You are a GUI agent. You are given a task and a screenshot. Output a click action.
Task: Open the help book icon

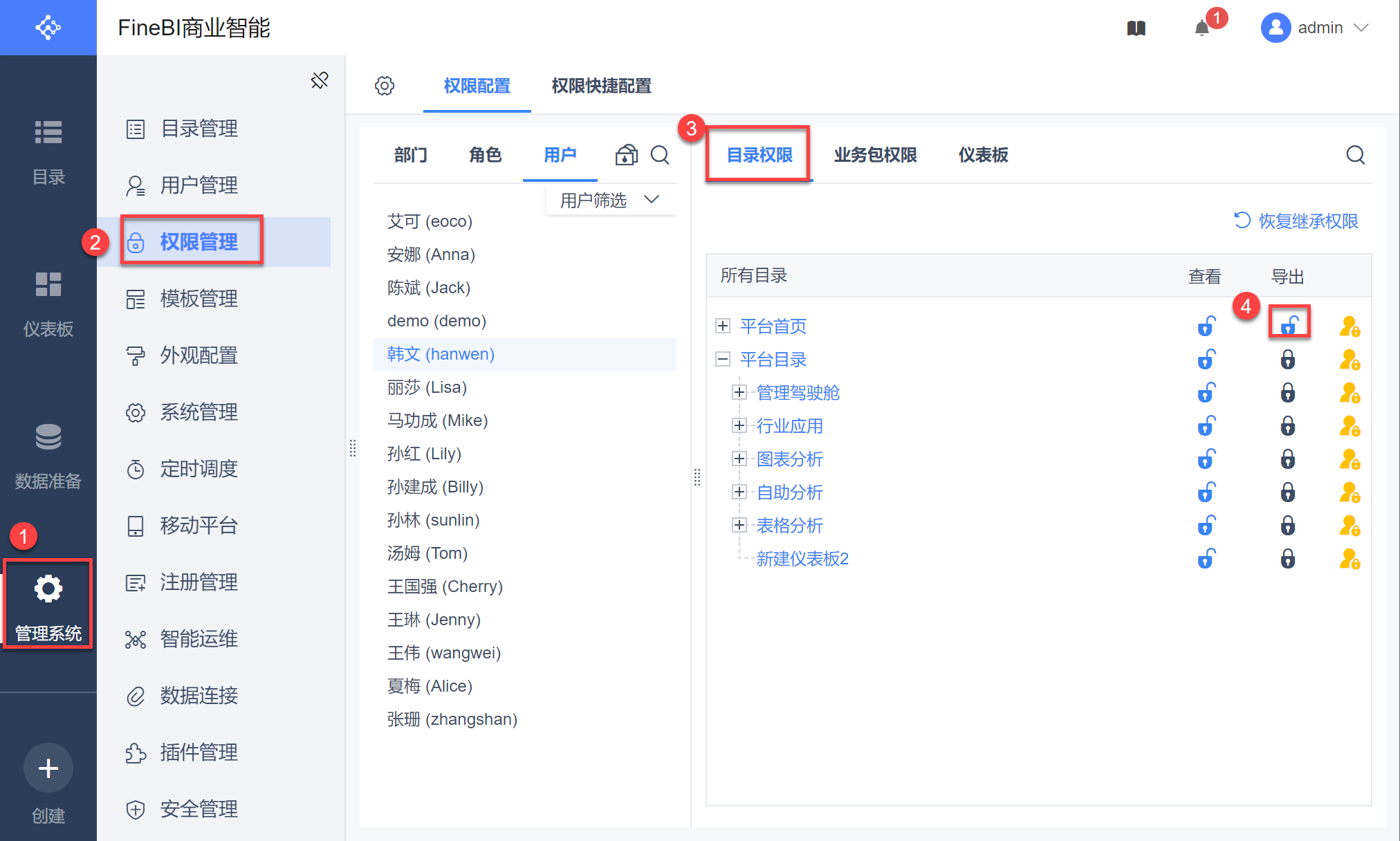[x=1136, y=28]
